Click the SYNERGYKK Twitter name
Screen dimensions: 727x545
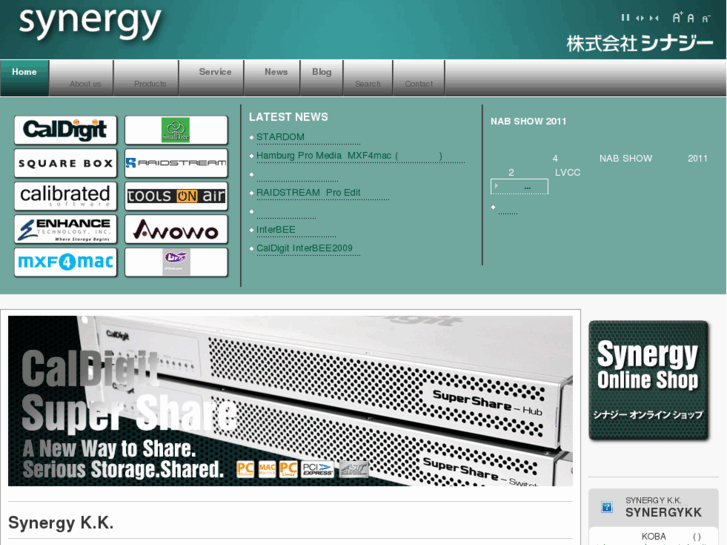pos(663,513)
